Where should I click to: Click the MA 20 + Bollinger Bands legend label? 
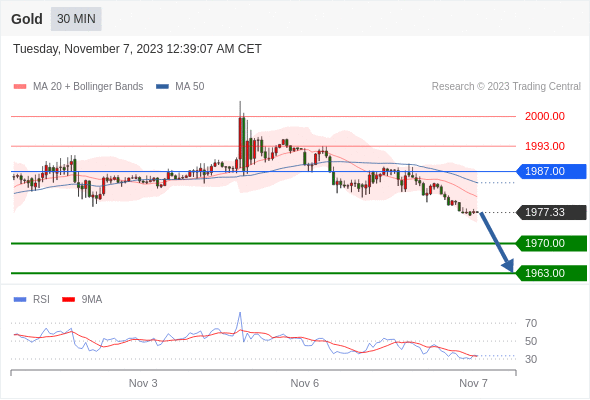pos(88,87)
